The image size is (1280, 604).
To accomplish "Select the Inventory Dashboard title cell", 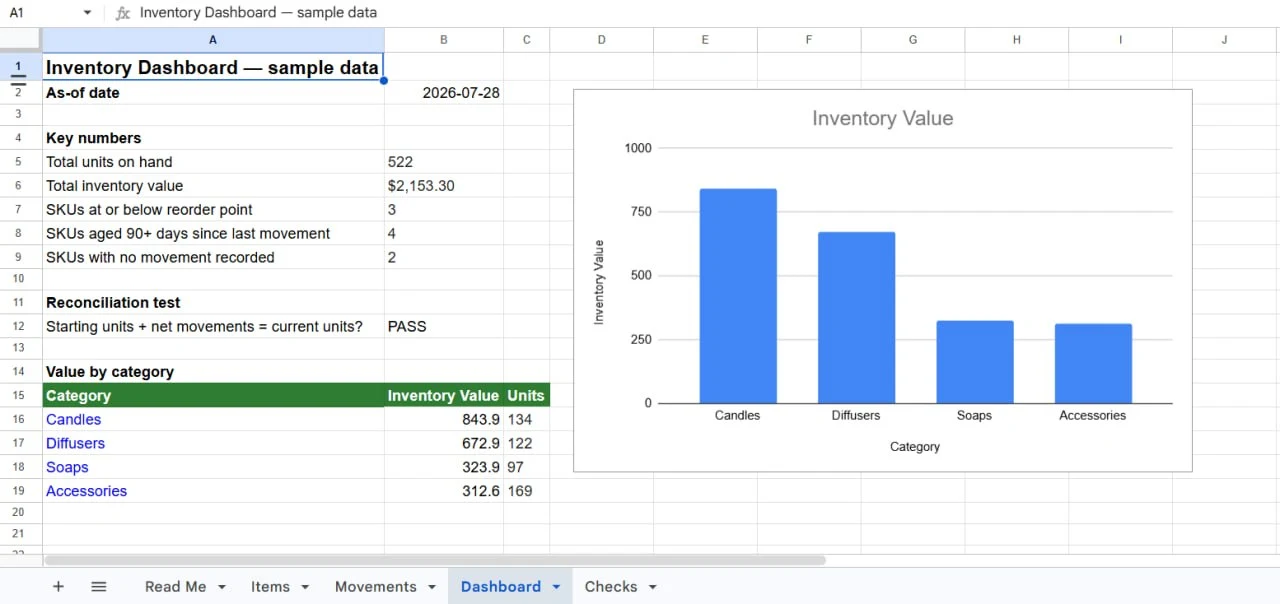I will pyautogui.click(x=213, y=67).
